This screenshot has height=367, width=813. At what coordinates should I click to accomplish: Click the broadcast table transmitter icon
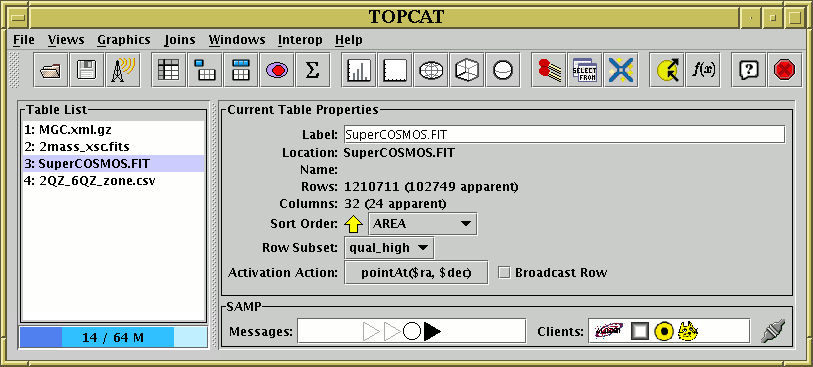click(x=123, y=70)
